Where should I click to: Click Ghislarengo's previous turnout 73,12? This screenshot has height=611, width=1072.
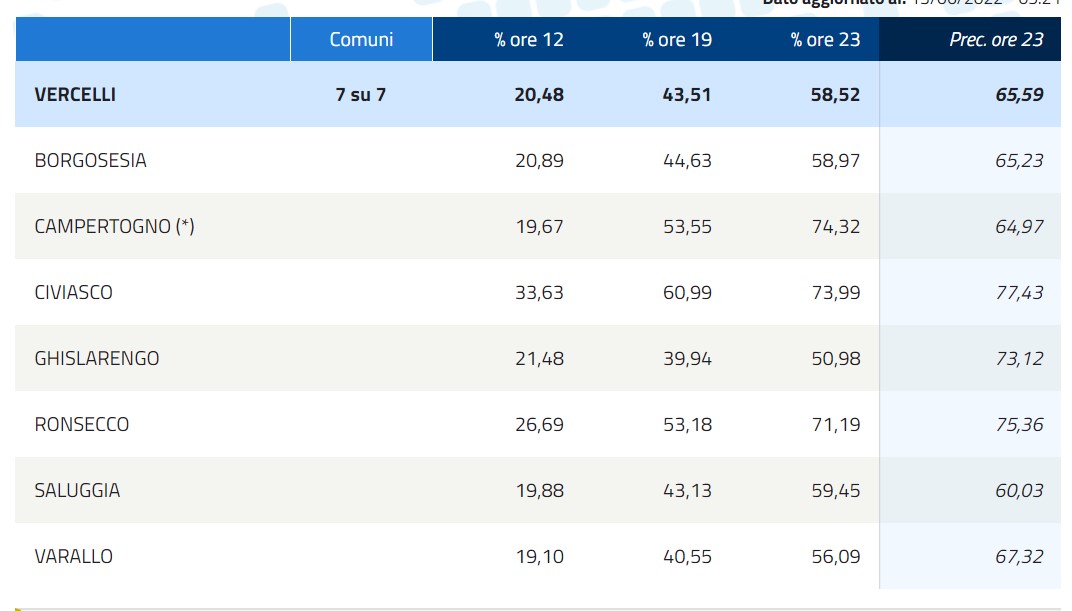(x=1019, y=359)
